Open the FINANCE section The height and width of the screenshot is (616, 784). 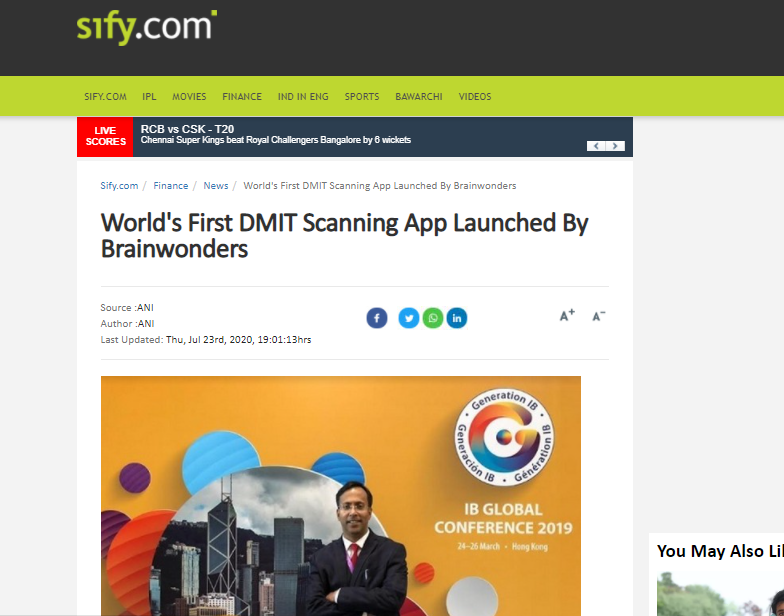pyautogui.click(x=242, y=96)
